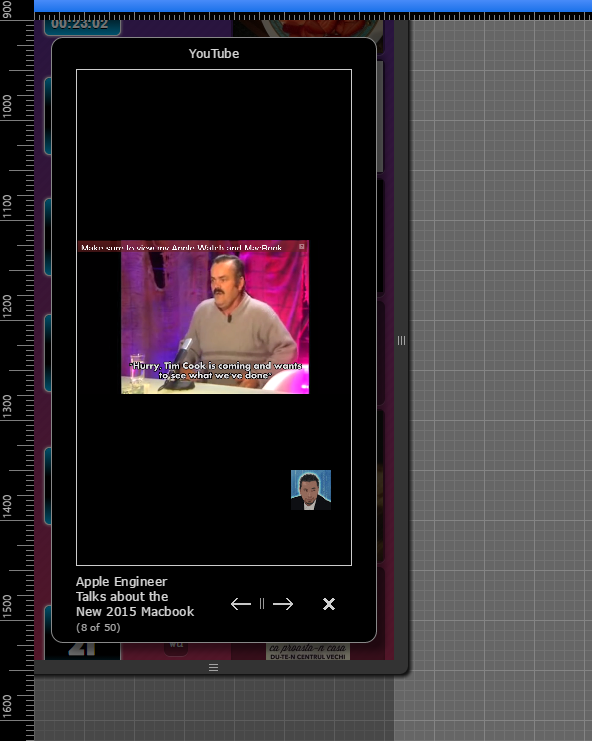This screenshot has height=741, width=592.
Task: Click the 'DU-TE-N CENTRUL VECHI' banner
Action: tap(308, 656)
